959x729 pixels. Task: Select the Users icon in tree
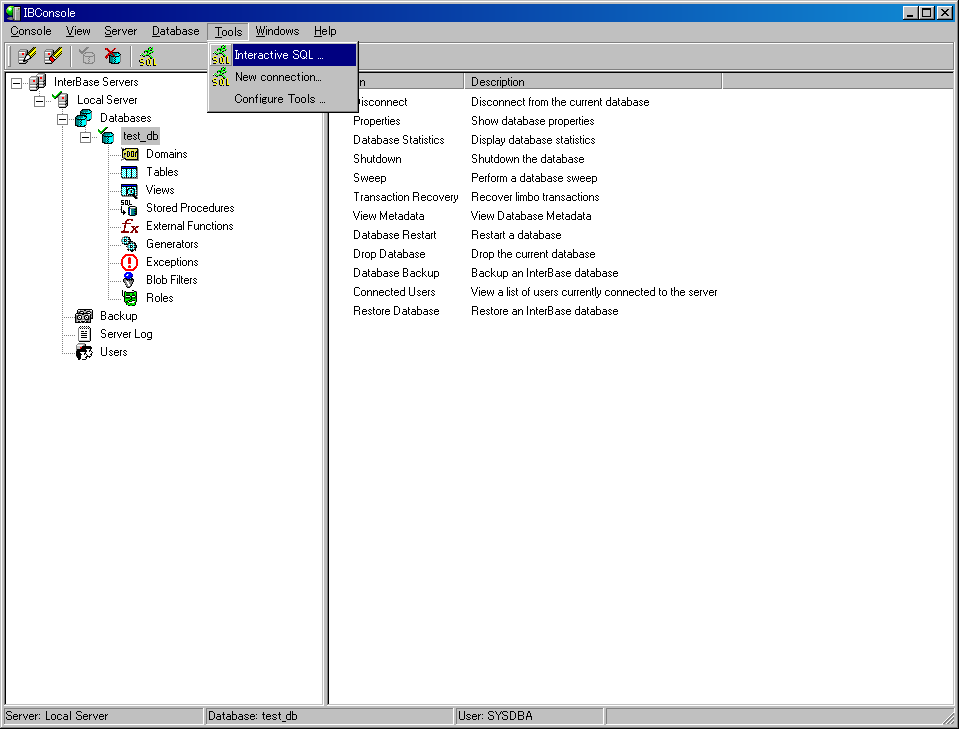click(x=84, y=352)
